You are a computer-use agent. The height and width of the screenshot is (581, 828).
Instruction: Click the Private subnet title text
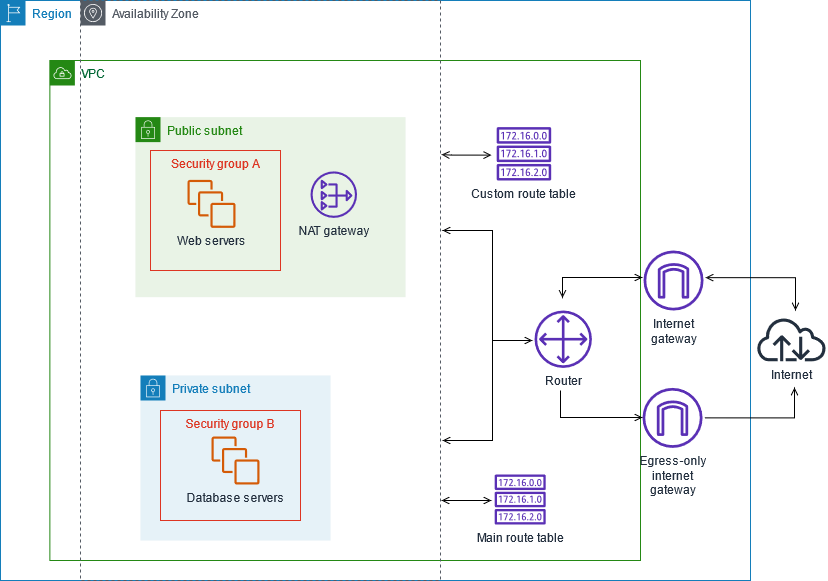click(211, 389)
